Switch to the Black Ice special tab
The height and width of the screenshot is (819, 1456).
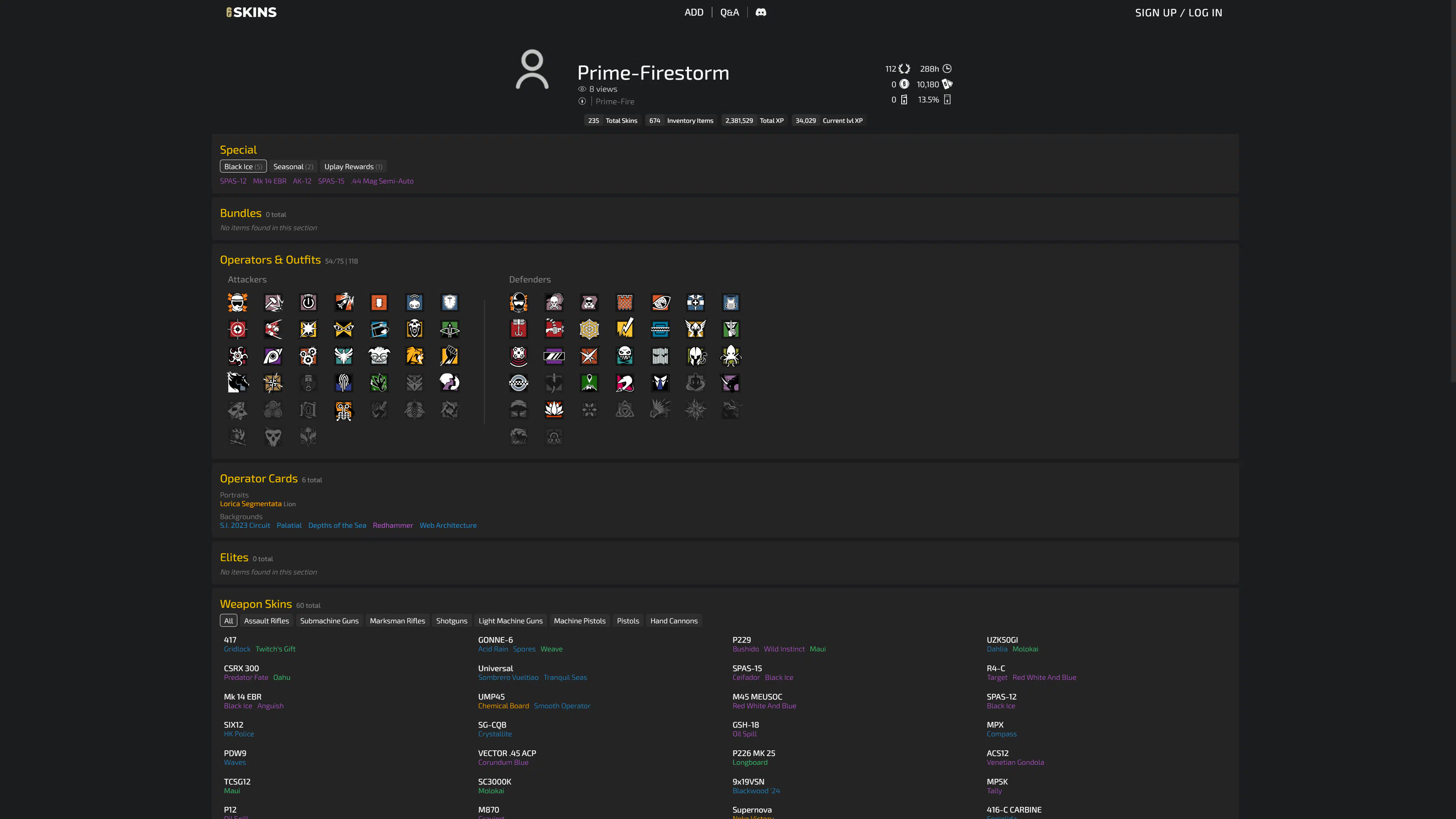click(x=243, y=166)
